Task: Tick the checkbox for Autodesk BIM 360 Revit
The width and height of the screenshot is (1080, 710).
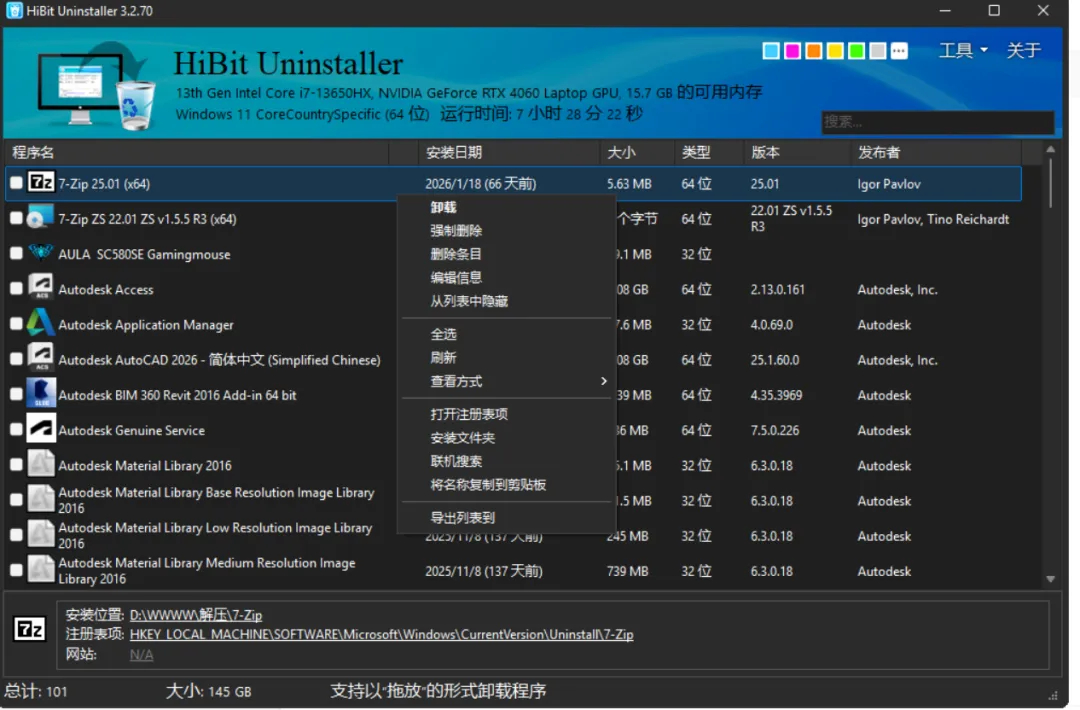Action: [16, 394]
